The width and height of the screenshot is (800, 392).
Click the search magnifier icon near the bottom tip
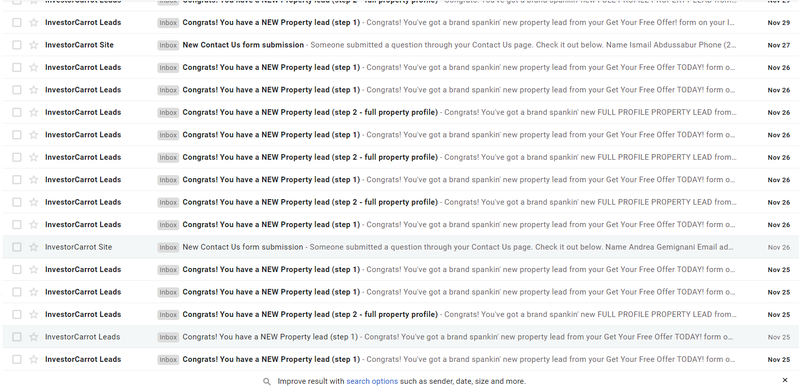[x=266, y=381]
